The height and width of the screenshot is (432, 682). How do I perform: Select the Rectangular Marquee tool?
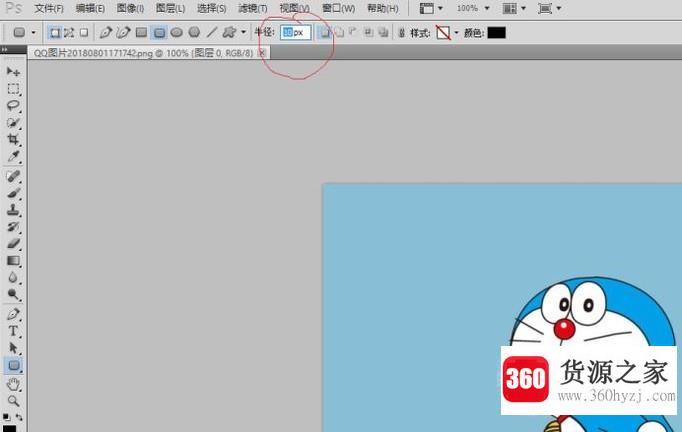tap(13, 89)
